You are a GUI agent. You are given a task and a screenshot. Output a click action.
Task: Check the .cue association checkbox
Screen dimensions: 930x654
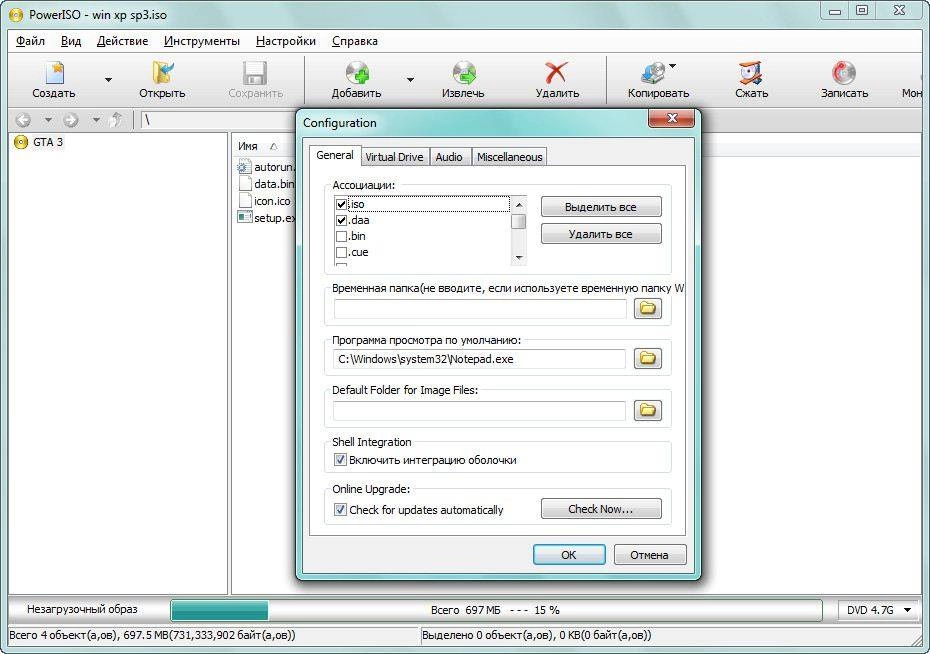click(x=342, y=253)
